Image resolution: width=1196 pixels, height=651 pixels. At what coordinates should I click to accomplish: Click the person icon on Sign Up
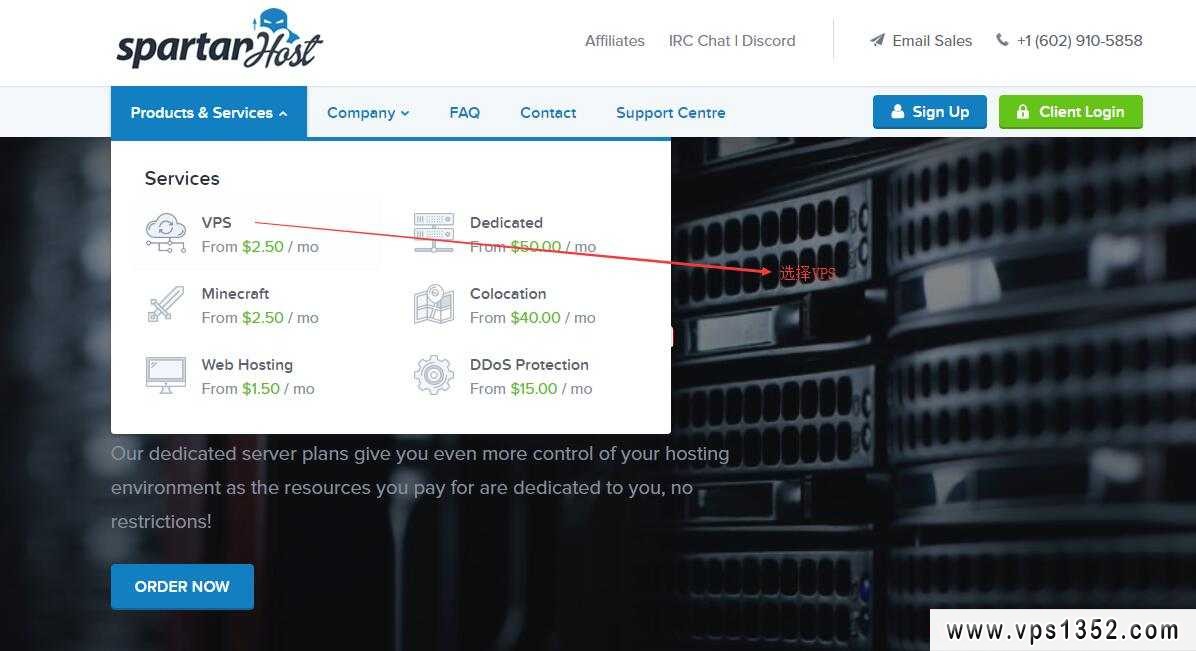[897, 112]
